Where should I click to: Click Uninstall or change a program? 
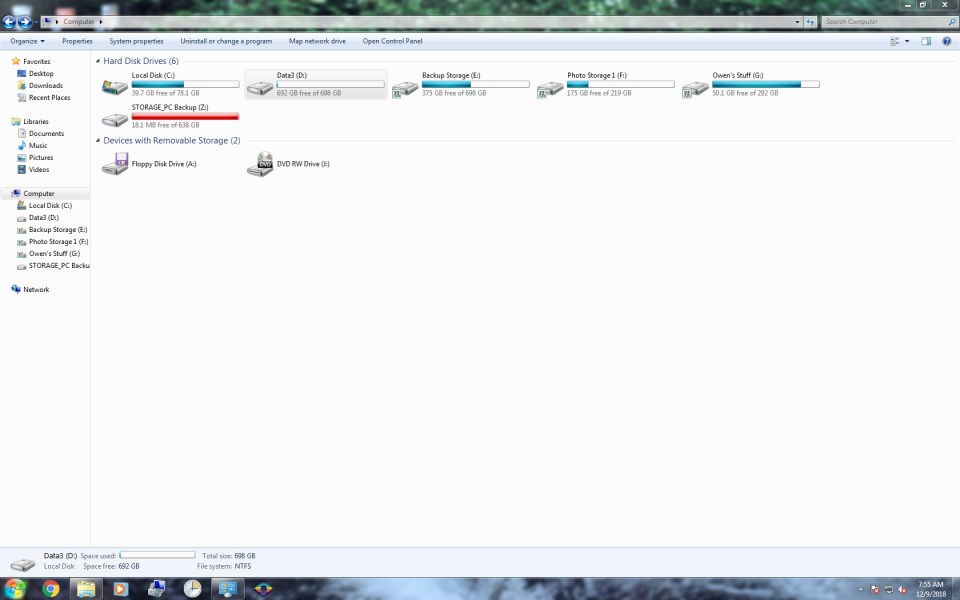tap(226, 41)
